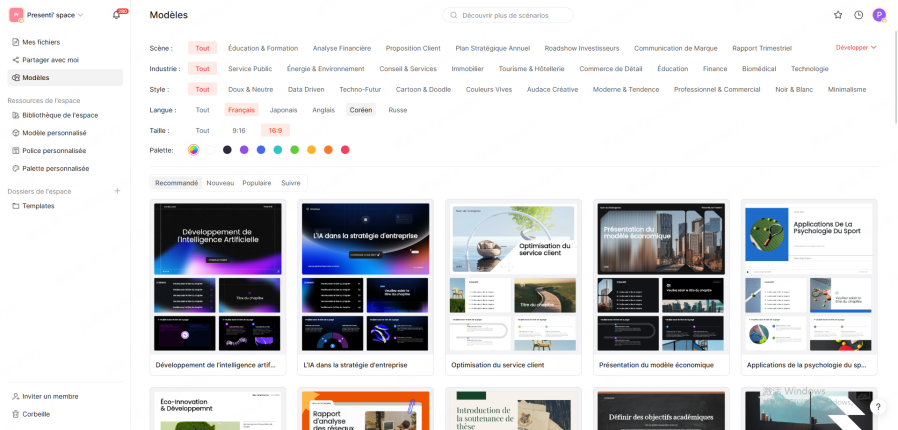Select the purple palette color swatch

click(244, 150)
